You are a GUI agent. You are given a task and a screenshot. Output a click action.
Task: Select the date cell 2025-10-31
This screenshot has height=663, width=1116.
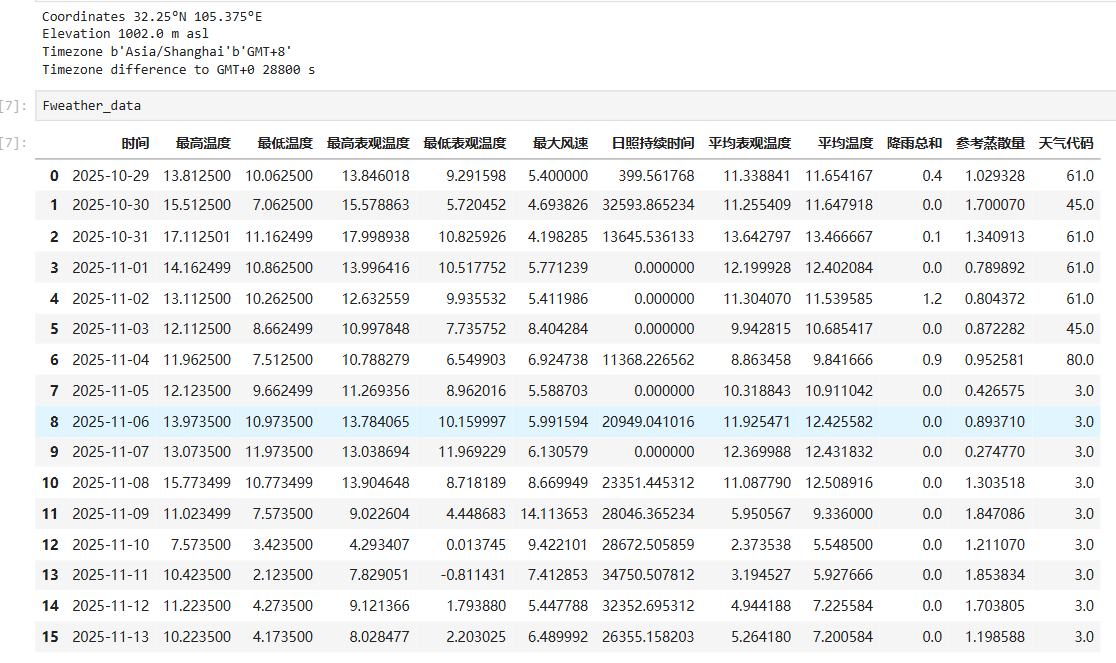111,237
